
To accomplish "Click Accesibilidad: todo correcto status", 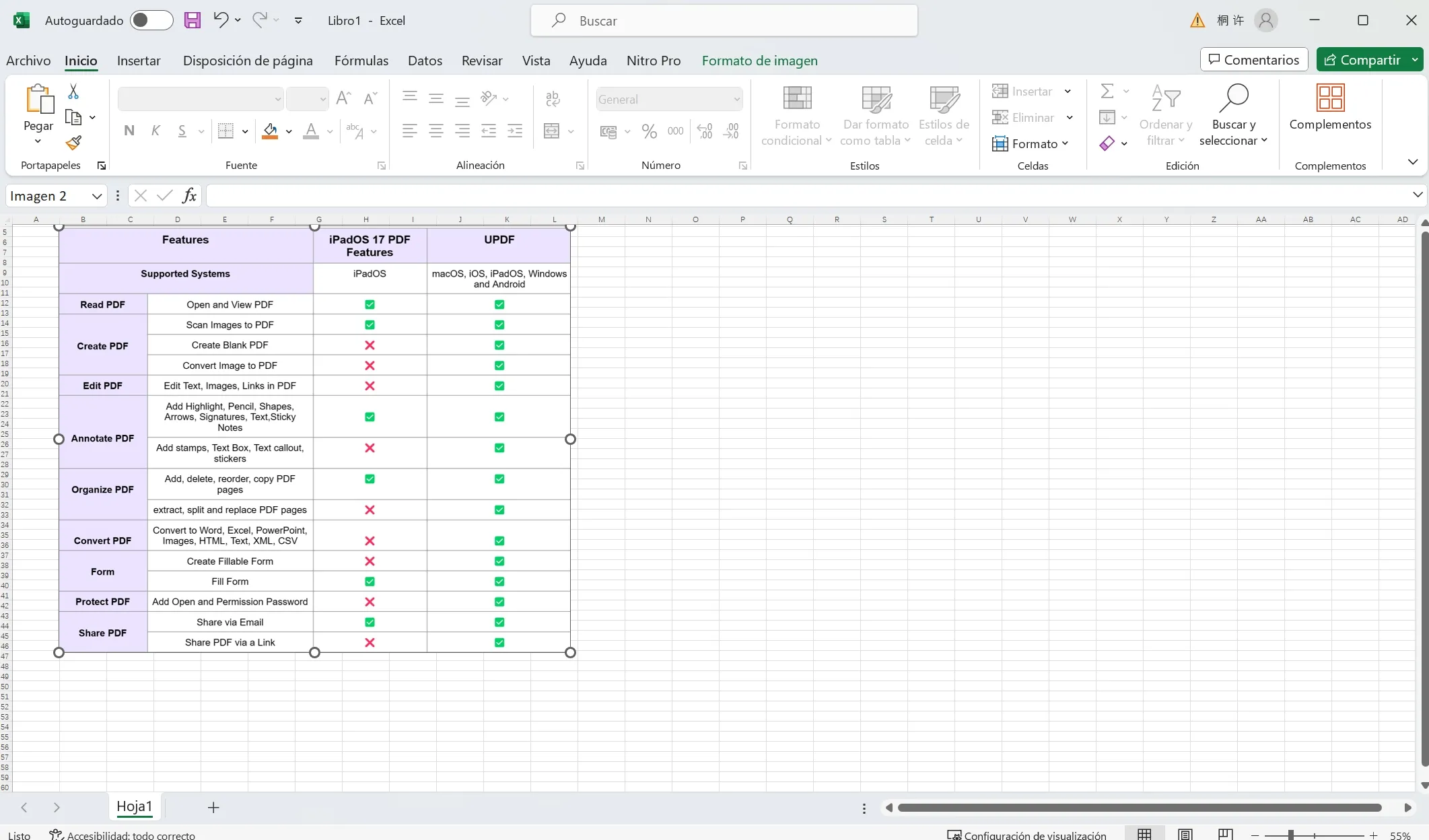I will tap(123, 835).
